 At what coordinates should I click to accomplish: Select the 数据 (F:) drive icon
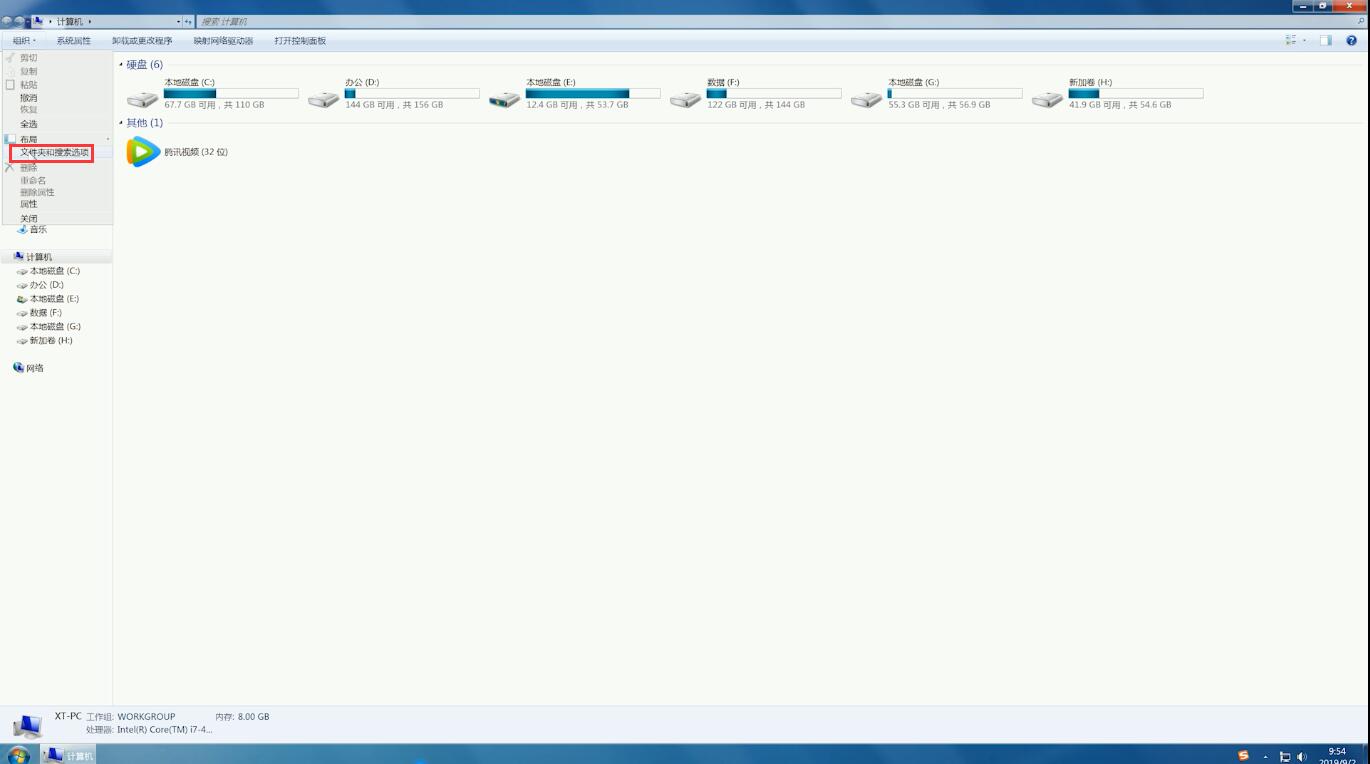[x=685, y=99]
